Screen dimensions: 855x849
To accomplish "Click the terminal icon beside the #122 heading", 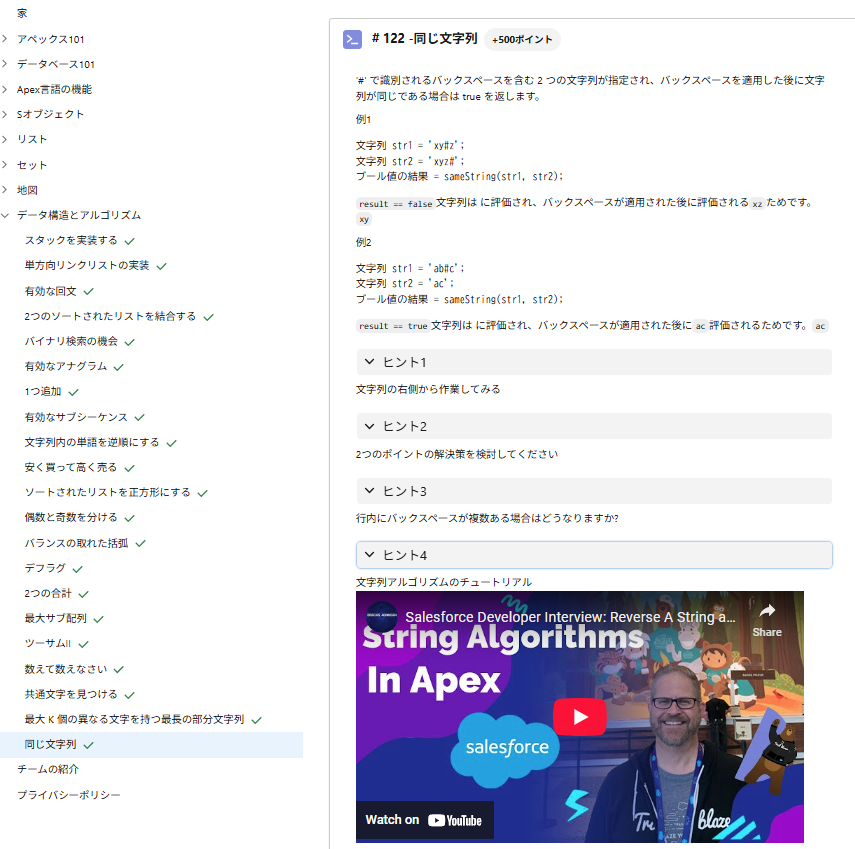I will click(352, 40).
